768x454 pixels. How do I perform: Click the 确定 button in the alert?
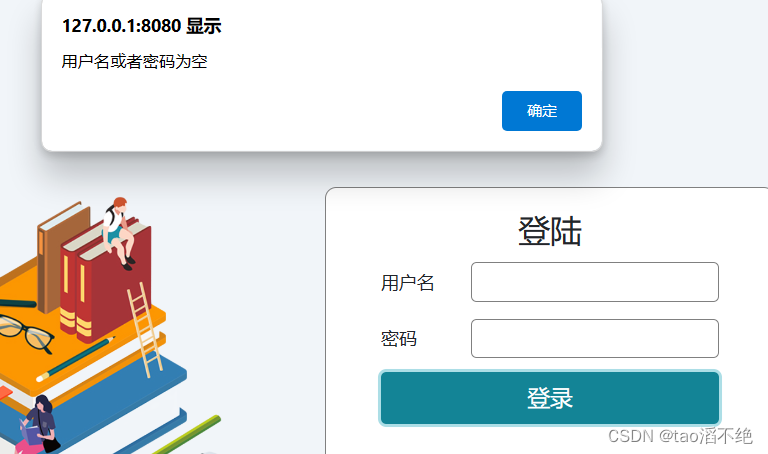(x=542, y=111)
